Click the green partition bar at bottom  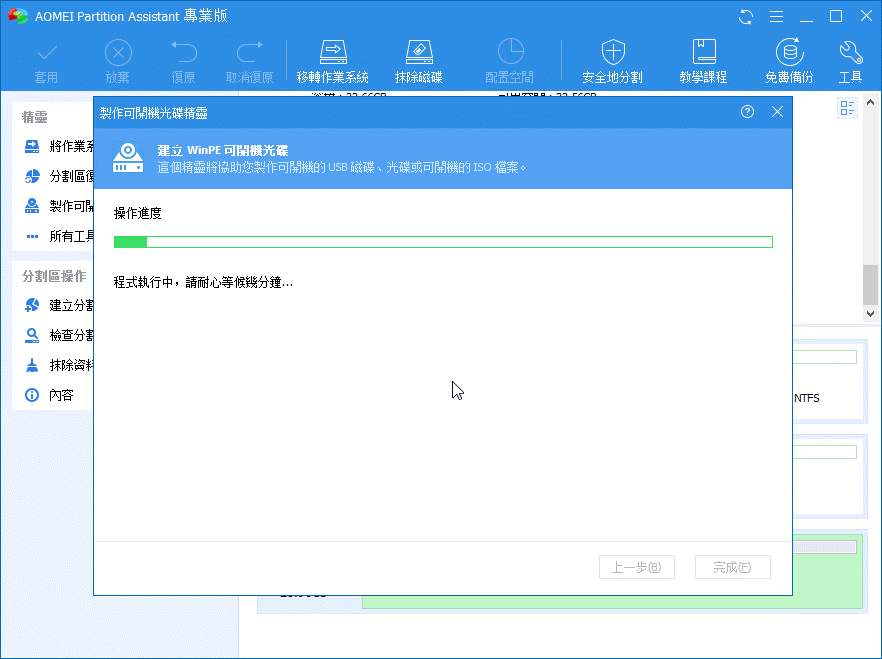point(612,602)
